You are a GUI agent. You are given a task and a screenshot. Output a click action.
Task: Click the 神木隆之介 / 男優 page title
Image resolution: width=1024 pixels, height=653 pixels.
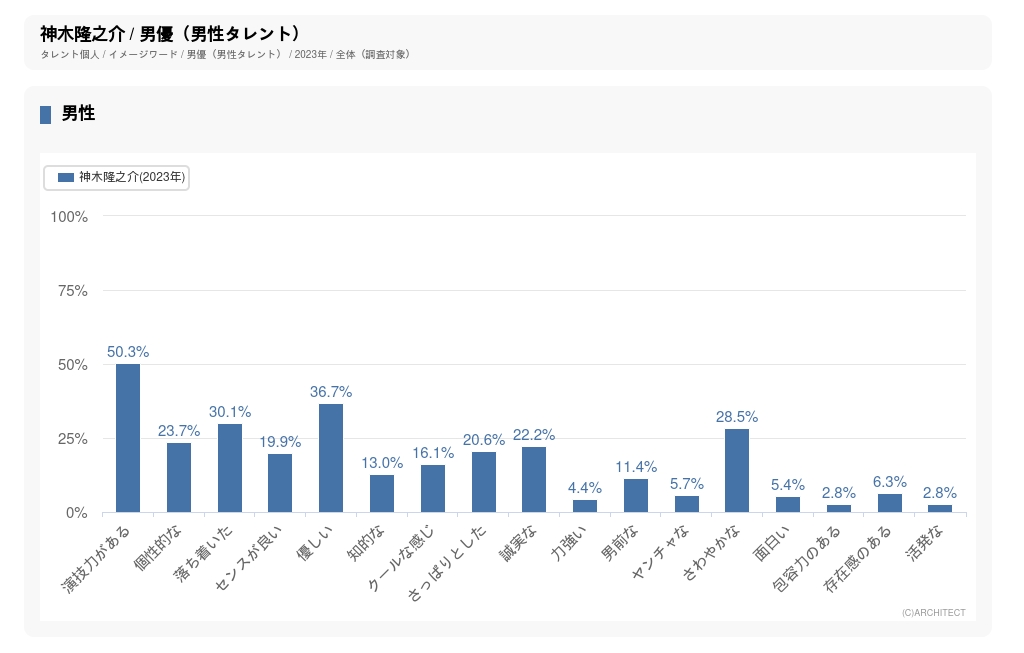[x=170, y=34]
